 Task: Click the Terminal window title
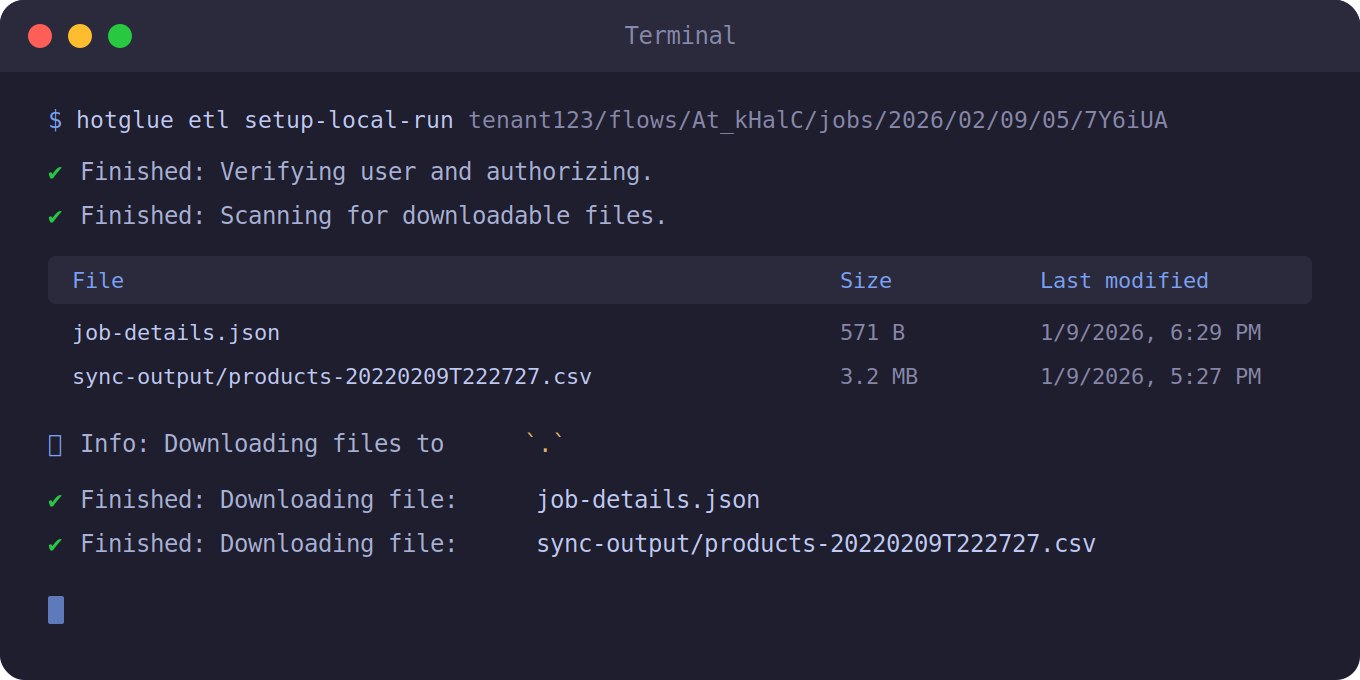680,36
